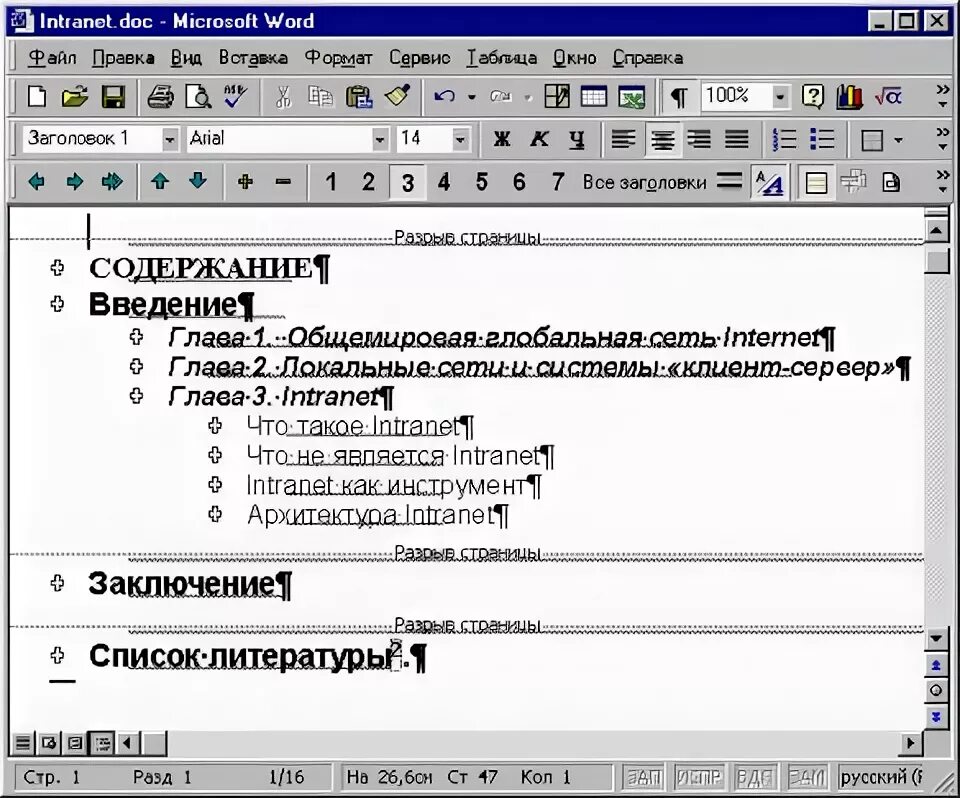The height and width of the screenshot is (798, 960).
Task: Open the Таблица menu
Action: click(x=501, y=58)
